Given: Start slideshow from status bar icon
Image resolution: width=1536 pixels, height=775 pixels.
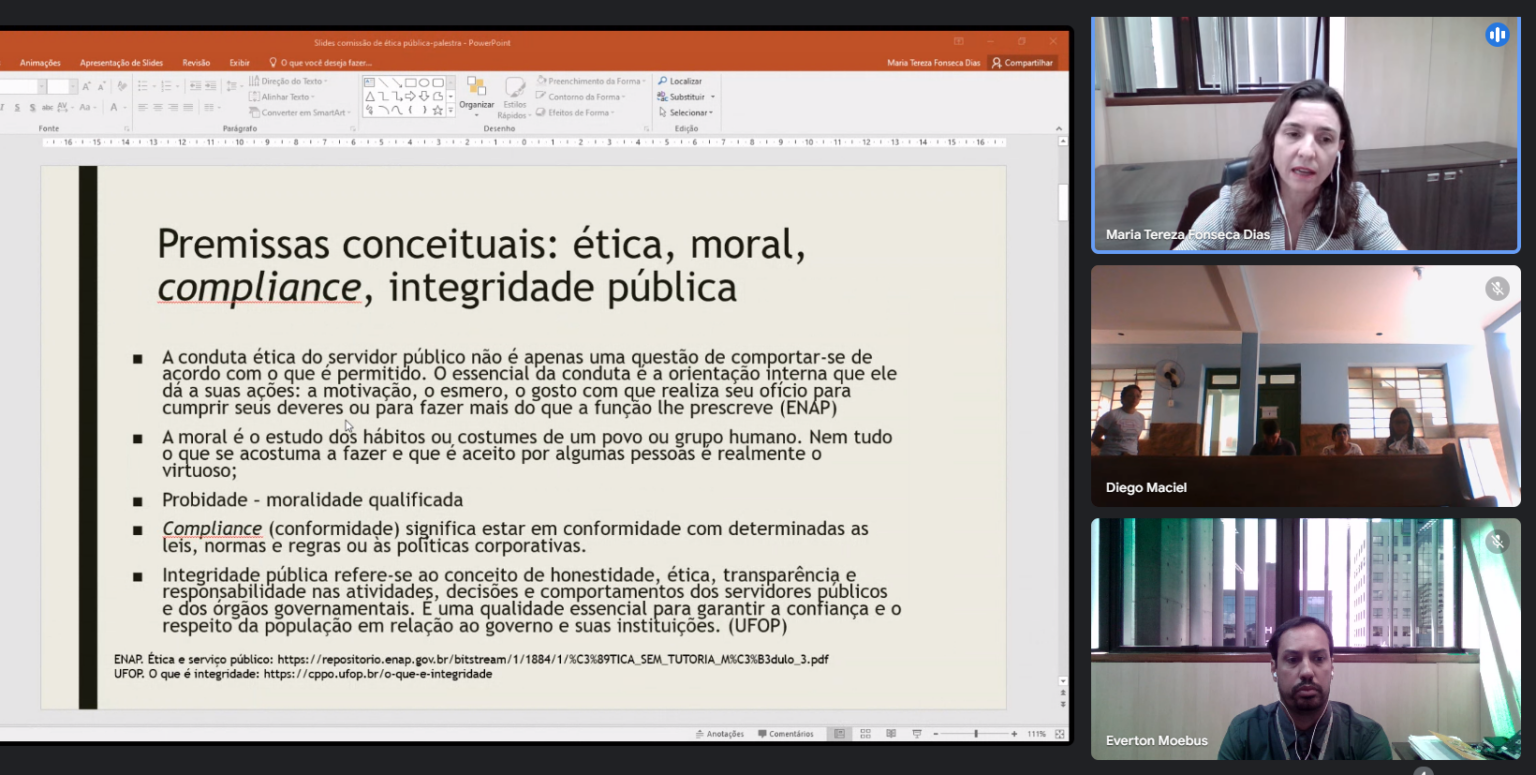Looking at the screenshot, I should (916, 734).
